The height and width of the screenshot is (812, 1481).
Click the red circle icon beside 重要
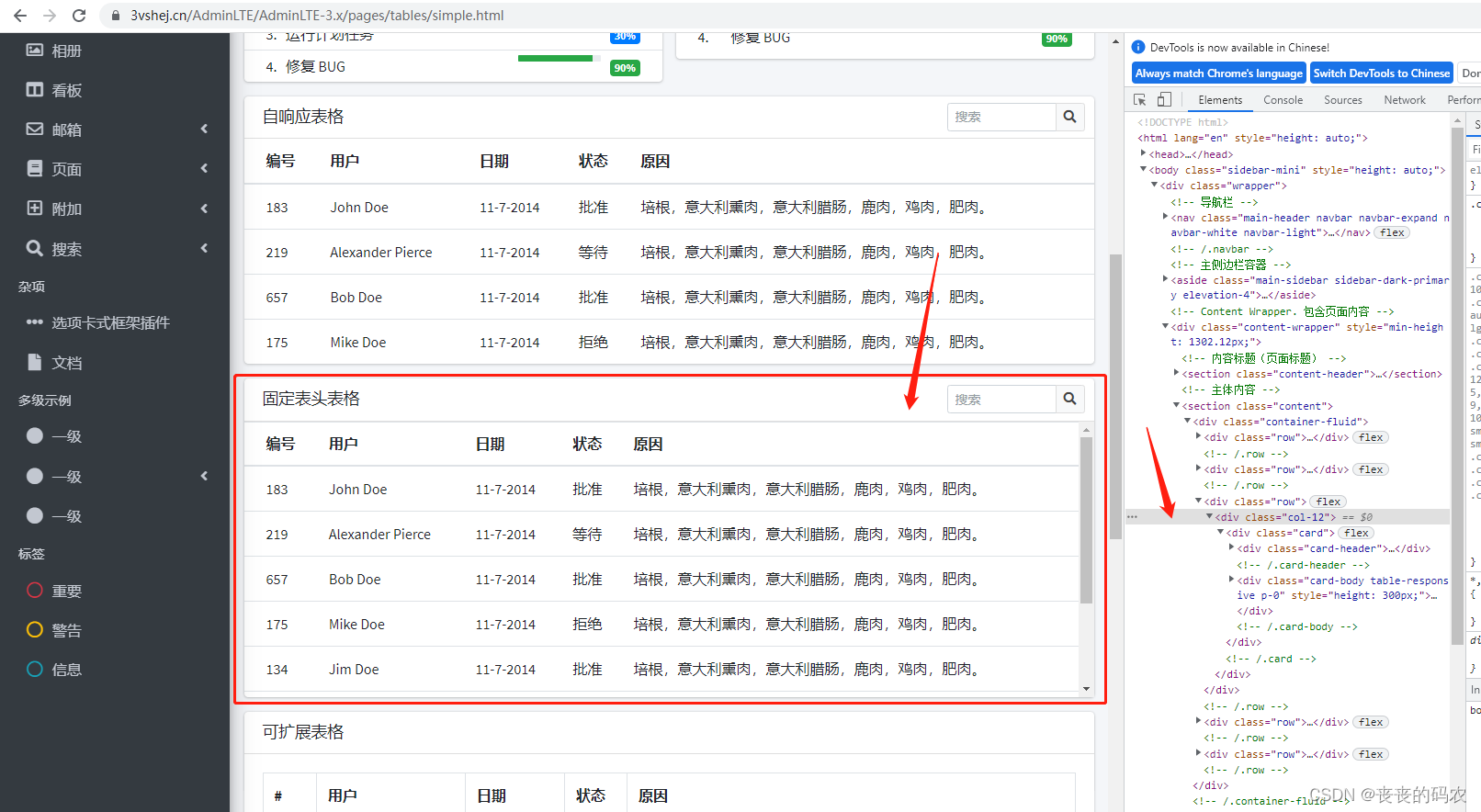[35, 591]
